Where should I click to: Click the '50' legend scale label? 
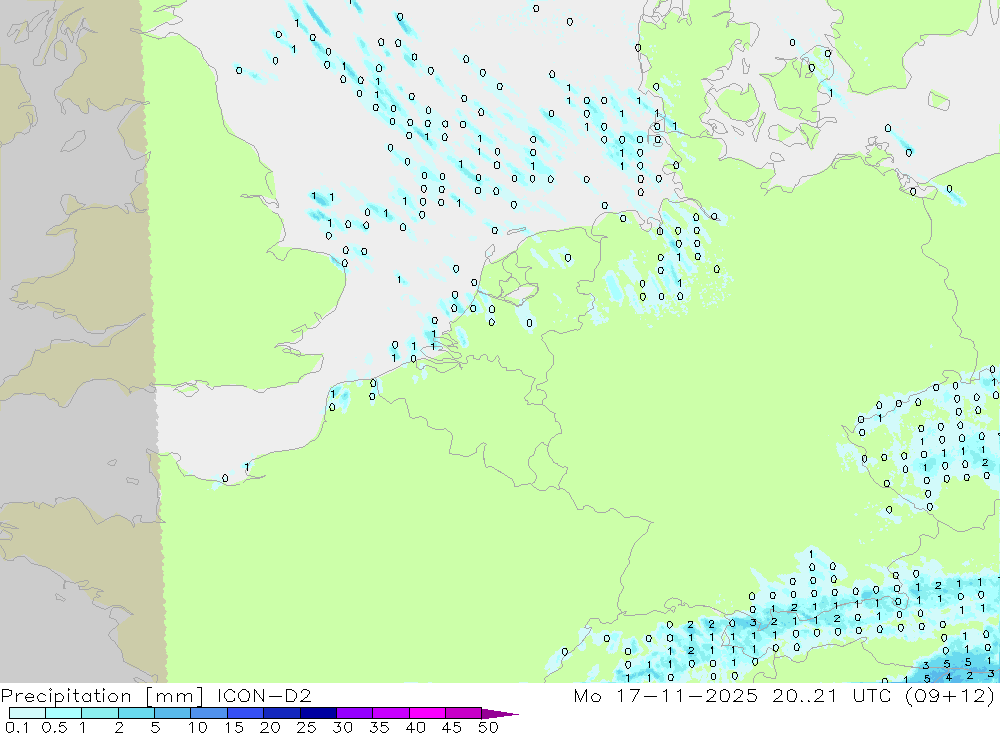[x=488, y=727]
